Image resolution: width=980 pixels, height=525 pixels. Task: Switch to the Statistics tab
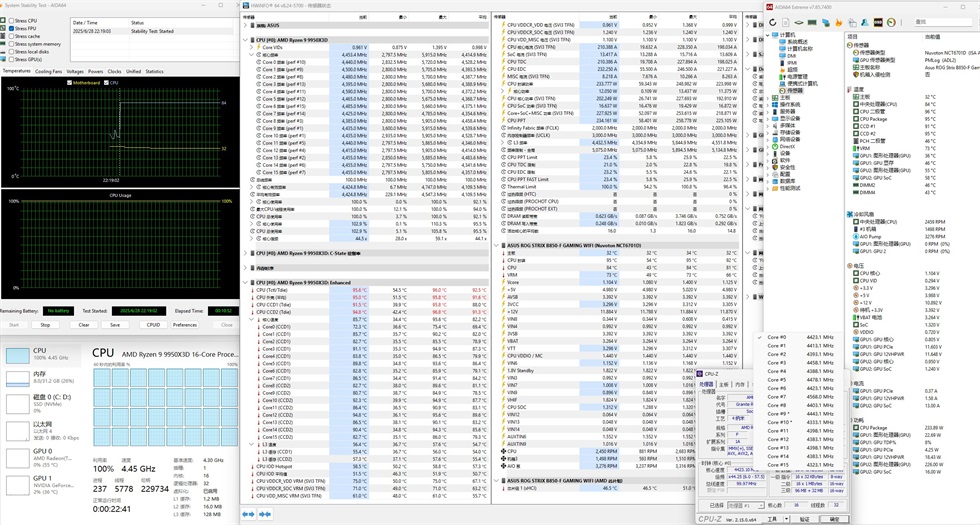coord(154,71)
